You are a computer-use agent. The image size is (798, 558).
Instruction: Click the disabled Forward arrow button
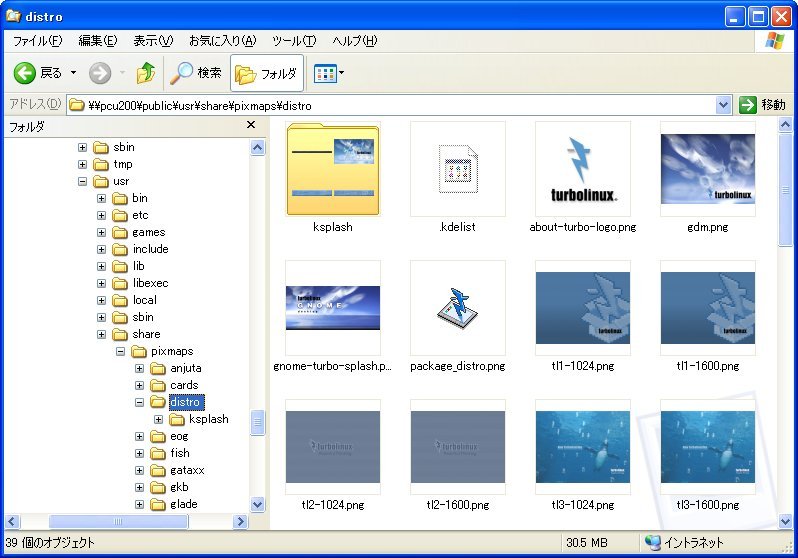pos(100,73)
